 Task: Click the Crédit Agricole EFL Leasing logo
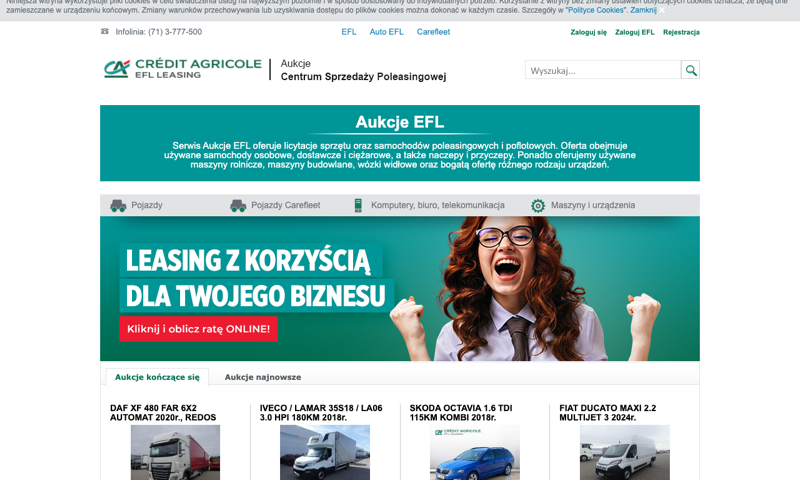(x=183, y=69)
